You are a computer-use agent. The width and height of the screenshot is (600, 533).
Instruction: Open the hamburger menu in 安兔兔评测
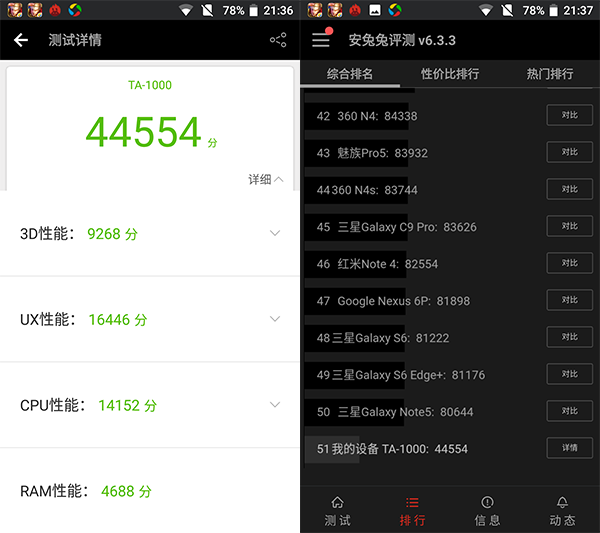pos(321,40)
